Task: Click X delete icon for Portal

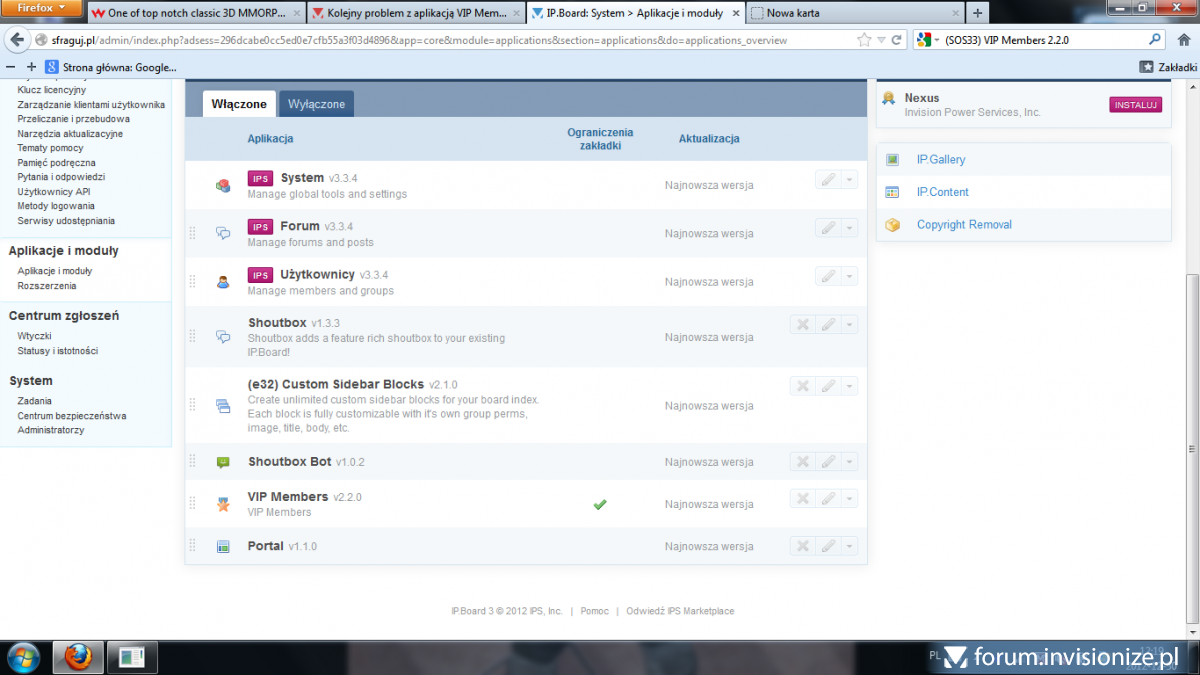Action: [x=802, y=546]
